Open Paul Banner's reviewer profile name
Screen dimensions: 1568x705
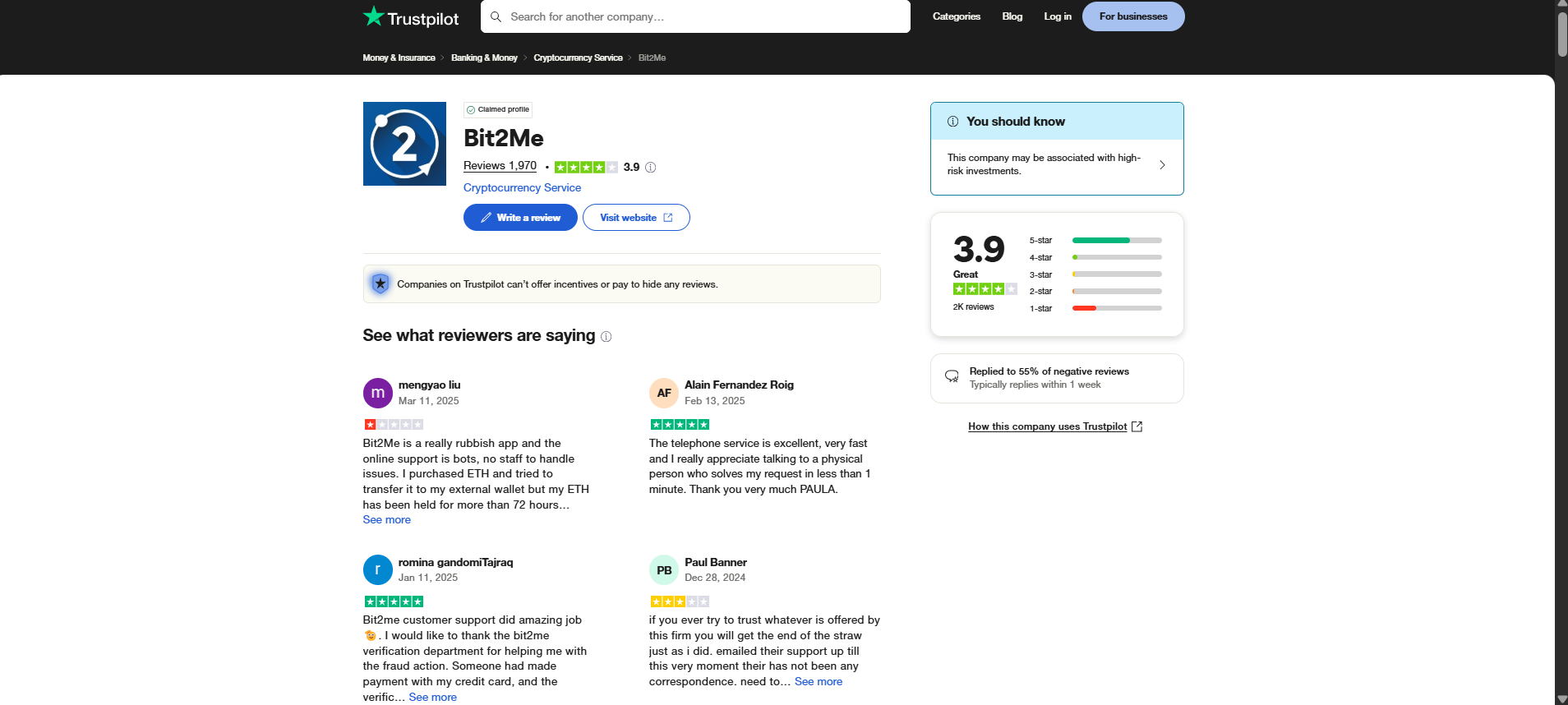pyautogui.click(x=716, y=563)
